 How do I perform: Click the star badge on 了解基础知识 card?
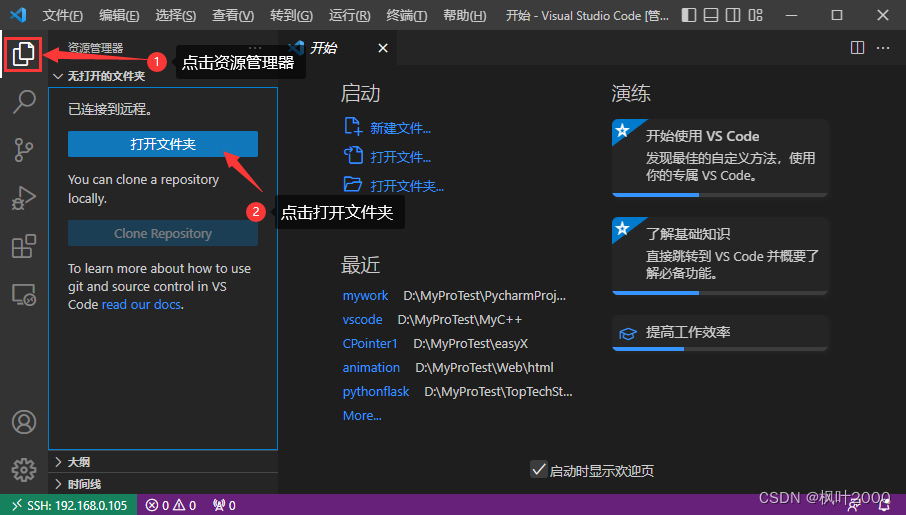[x=622, y=228]
